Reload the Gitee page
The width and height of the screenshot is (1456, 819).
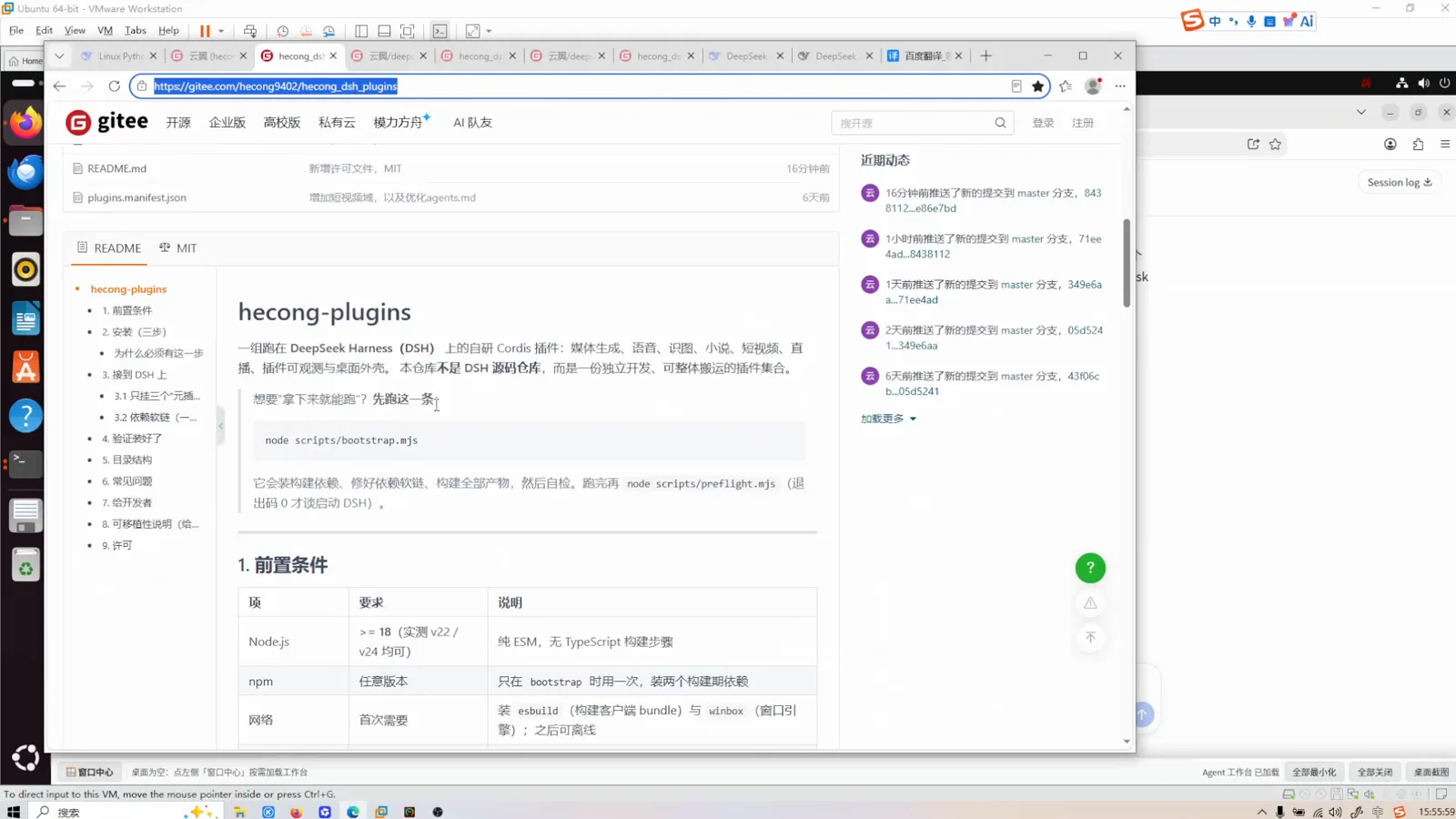coord(114,86)
